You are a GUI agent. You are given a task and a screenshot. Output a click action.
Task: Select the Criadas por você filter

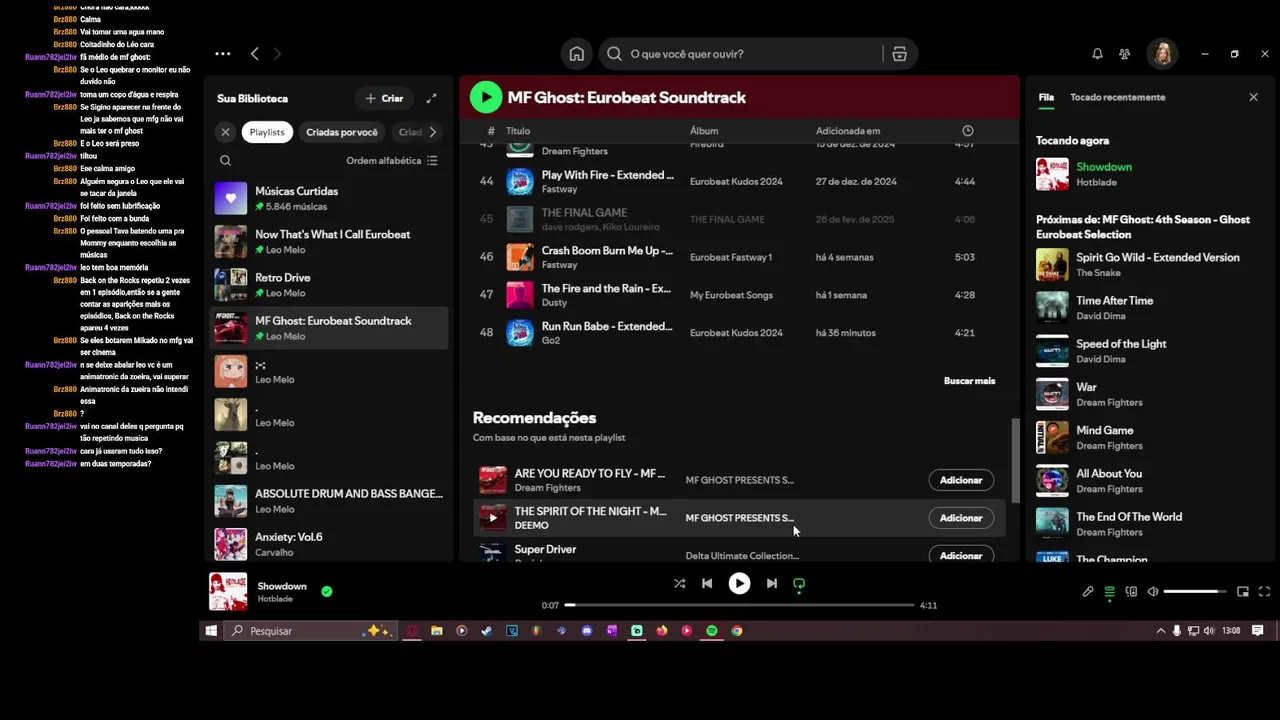[342, 132]
